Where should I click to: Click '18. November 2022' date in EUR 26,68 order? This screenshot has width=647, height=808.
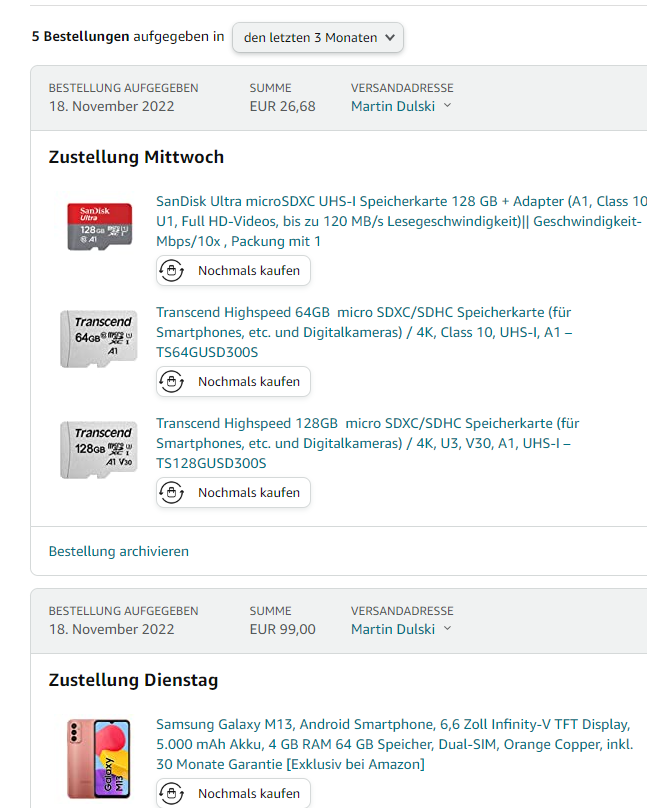[x=111, y=106]
